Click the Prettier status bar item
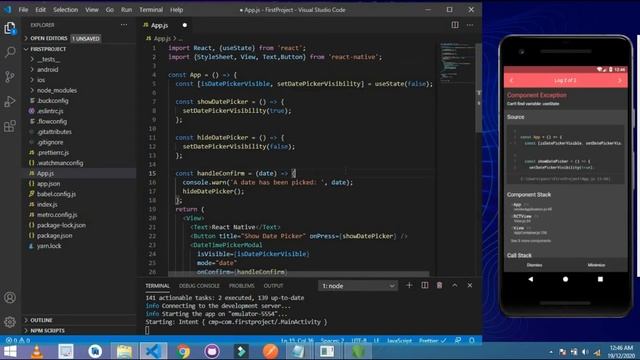The height and width of the screenshot is (360, 640). [433, 340]
